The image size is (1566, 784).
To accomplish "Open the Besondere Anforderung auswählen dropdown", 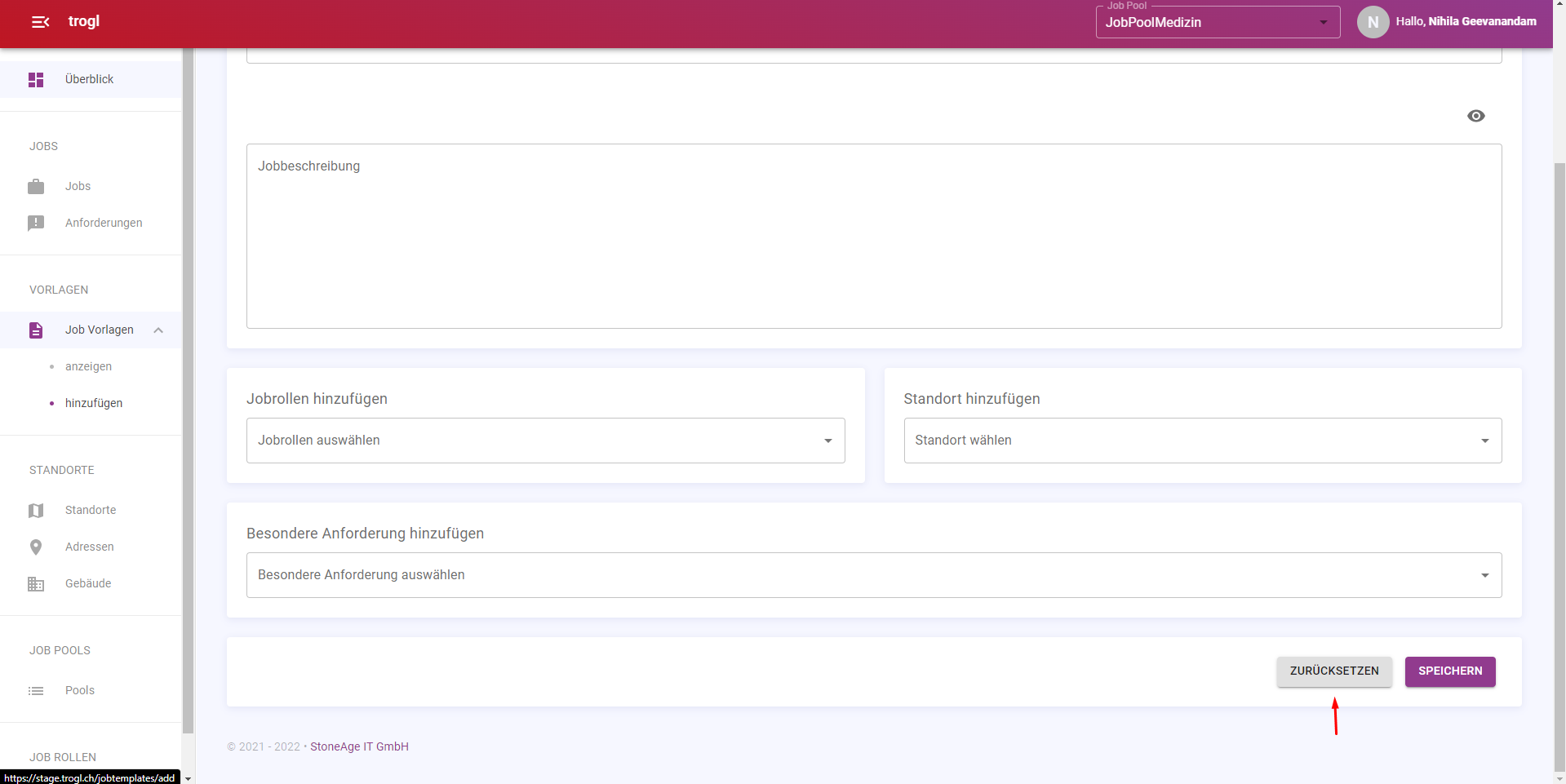I will pos(874,575).
